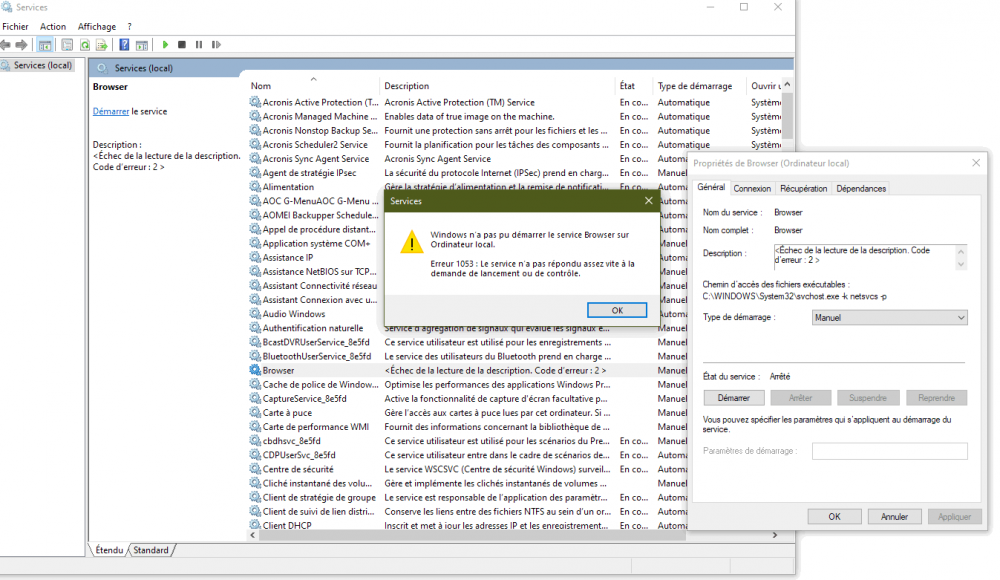Switch to the Récupération tab

803,188
